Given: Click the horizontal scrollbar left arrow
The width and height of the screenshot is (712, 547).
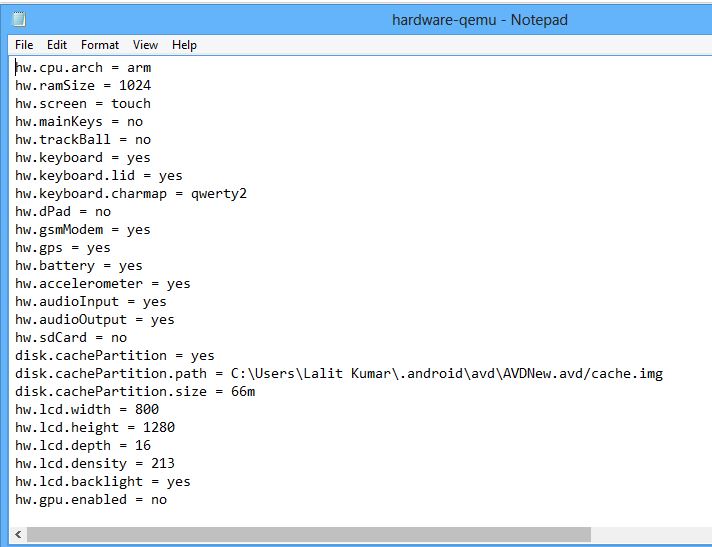Looking at the screenshot, I should click(16, 536).
